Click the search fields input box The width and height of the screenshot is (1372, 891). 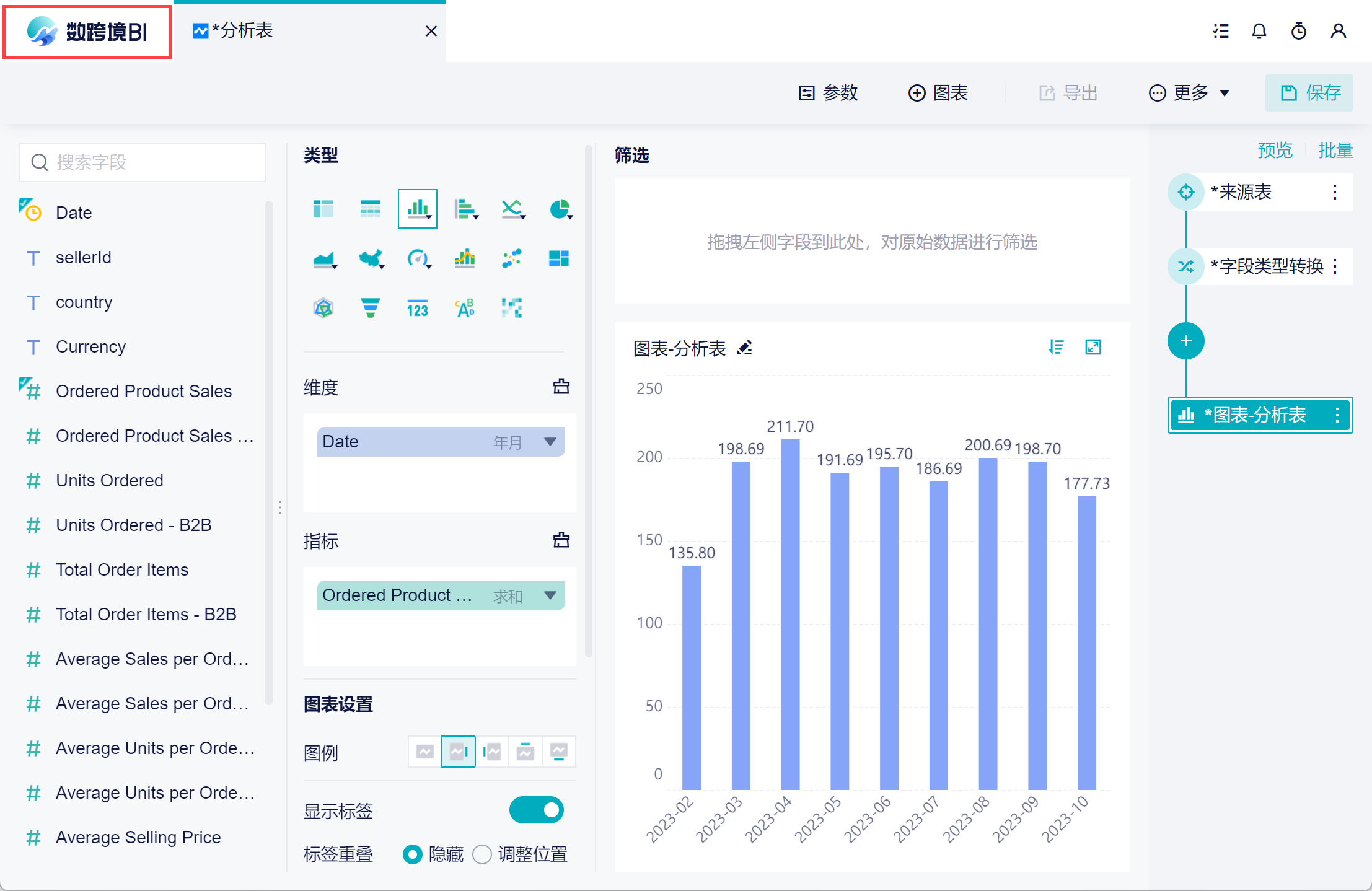(143, 162)
